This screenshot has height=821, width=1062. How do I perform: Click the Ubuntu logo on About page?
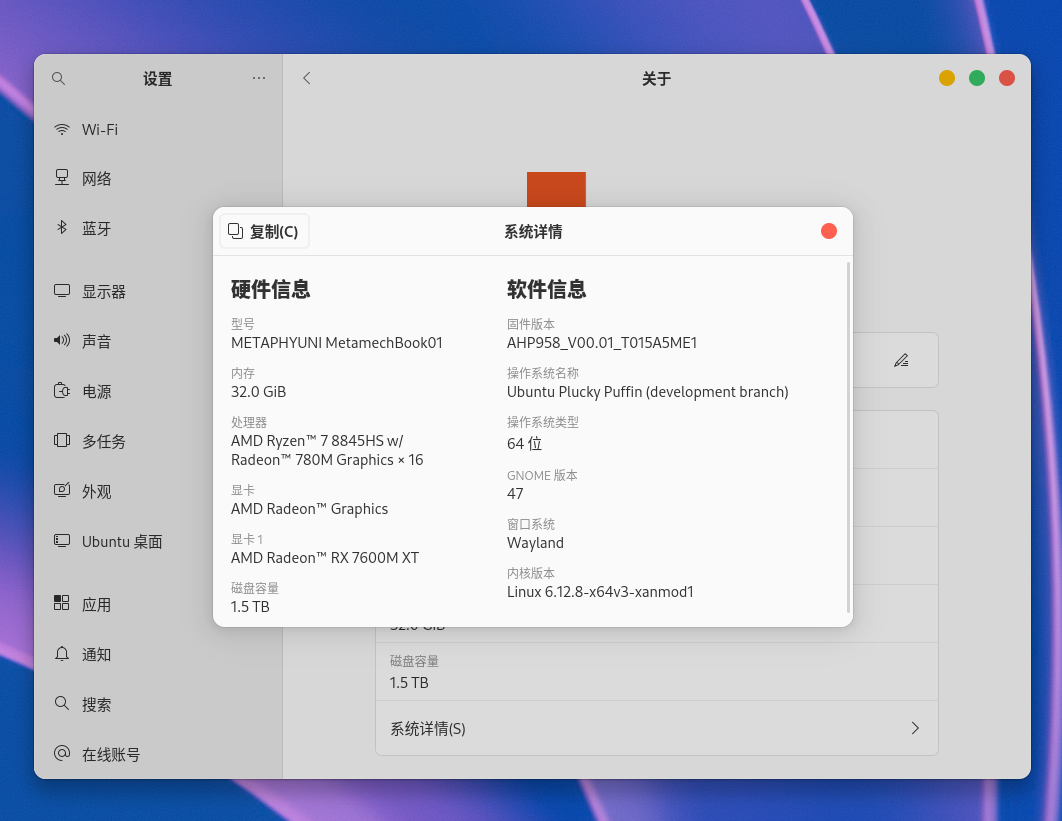coord(556,189)
